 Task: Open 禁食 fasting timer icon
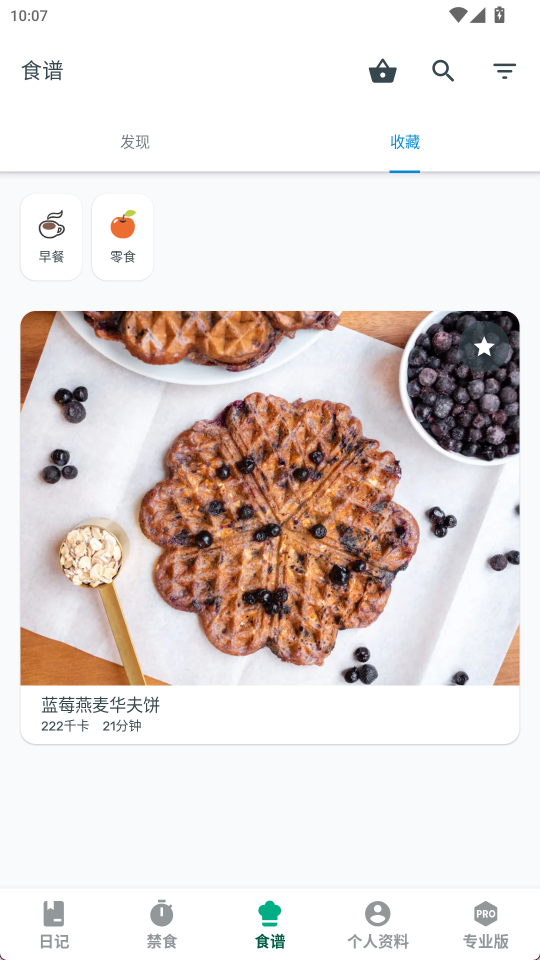(162, 913)
